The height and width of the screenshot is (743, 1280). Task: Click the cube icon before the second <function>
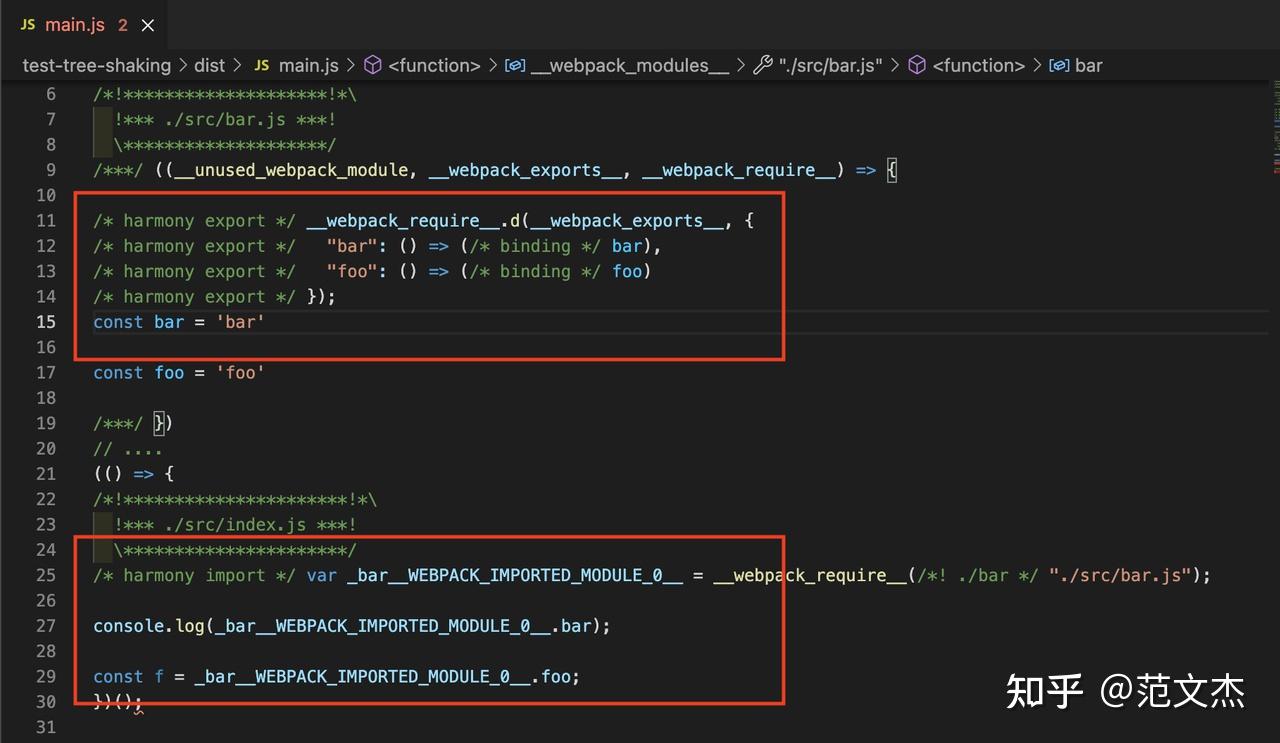[x=916, y=65]
